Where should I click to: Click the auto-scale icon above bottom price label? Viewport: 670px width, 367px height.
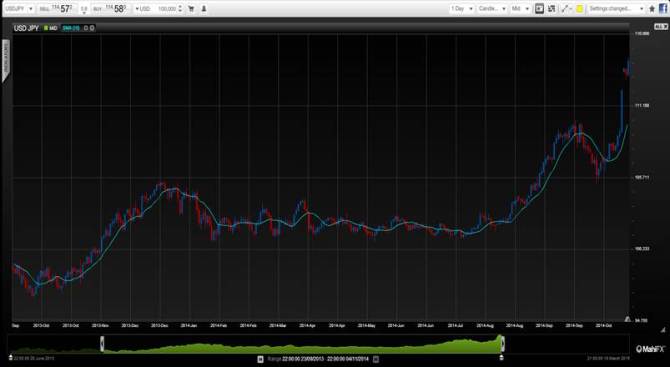coord(627,319)
